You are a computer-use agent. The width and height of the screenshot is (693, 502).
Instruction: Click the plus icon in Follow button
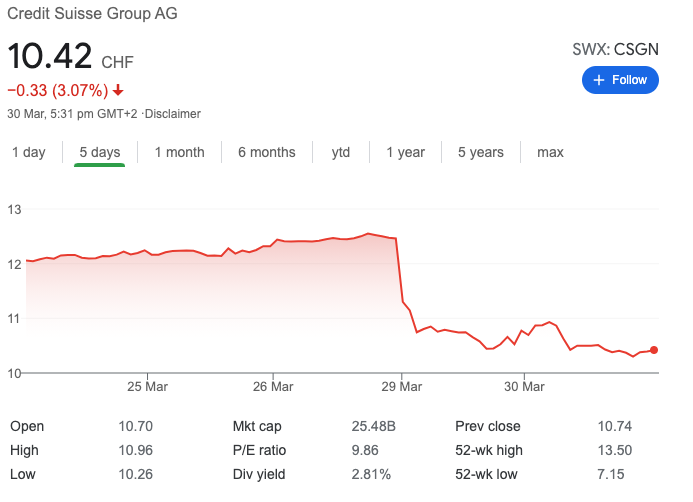[x=599, y=80]
